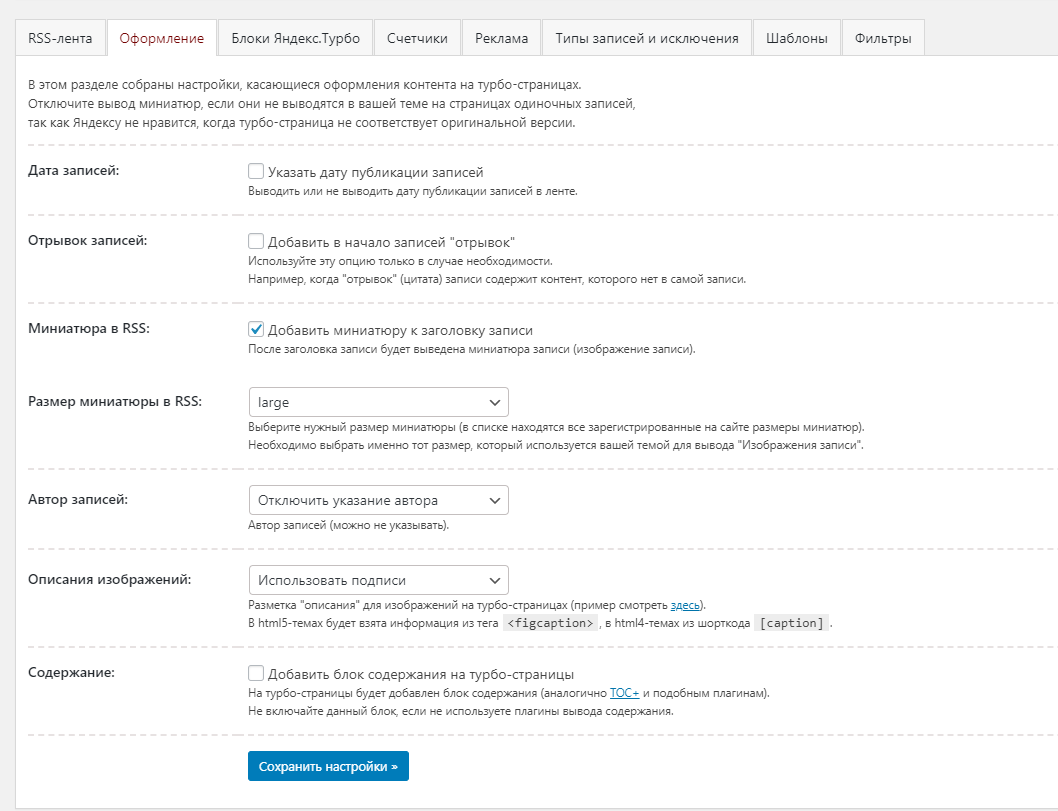1058x811 pixels.
Task: Click the [caption] shortcode text
Action: coord(792,624)
